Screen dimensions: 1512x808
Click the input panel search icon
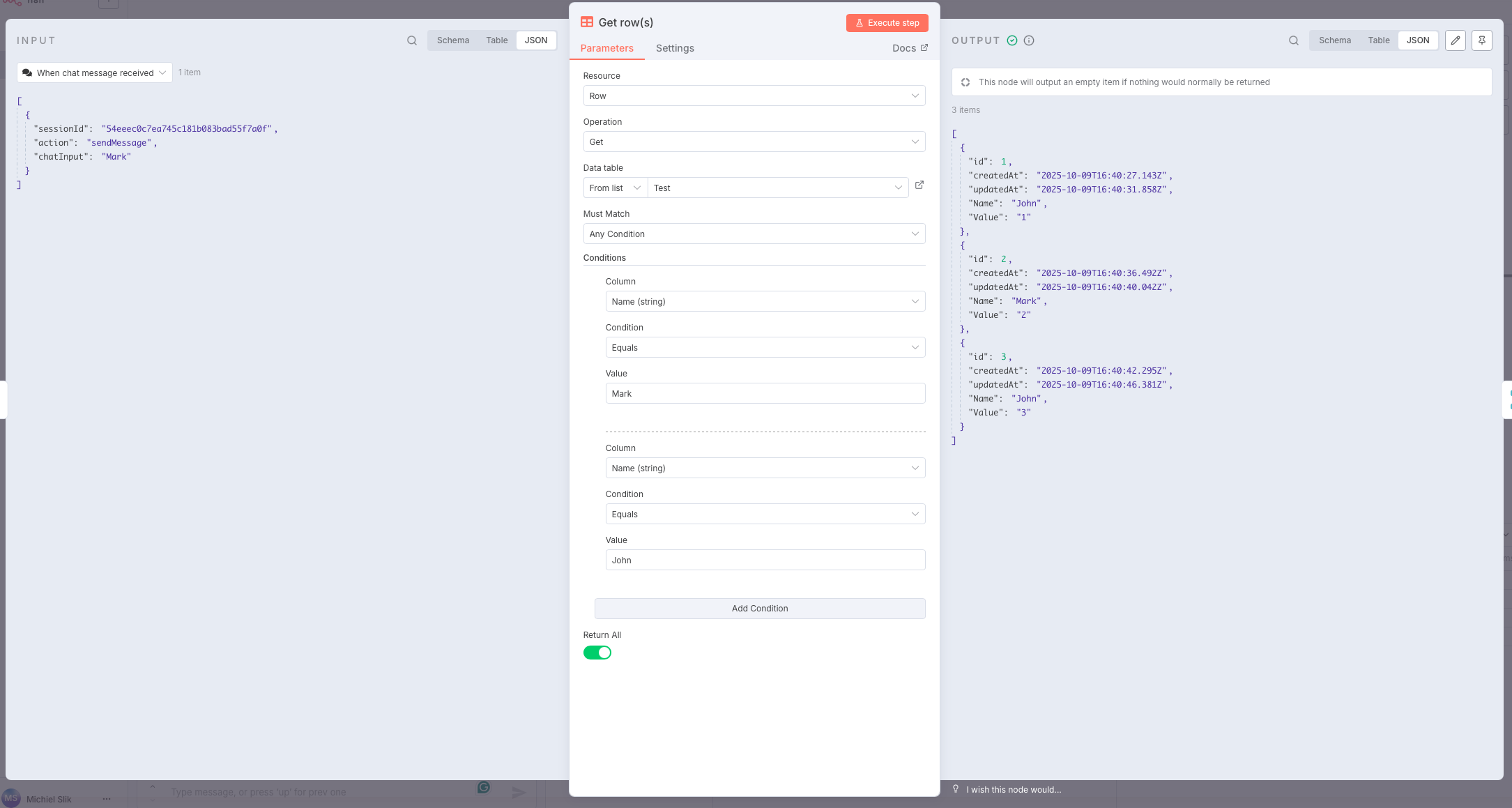tap(412, 40)
